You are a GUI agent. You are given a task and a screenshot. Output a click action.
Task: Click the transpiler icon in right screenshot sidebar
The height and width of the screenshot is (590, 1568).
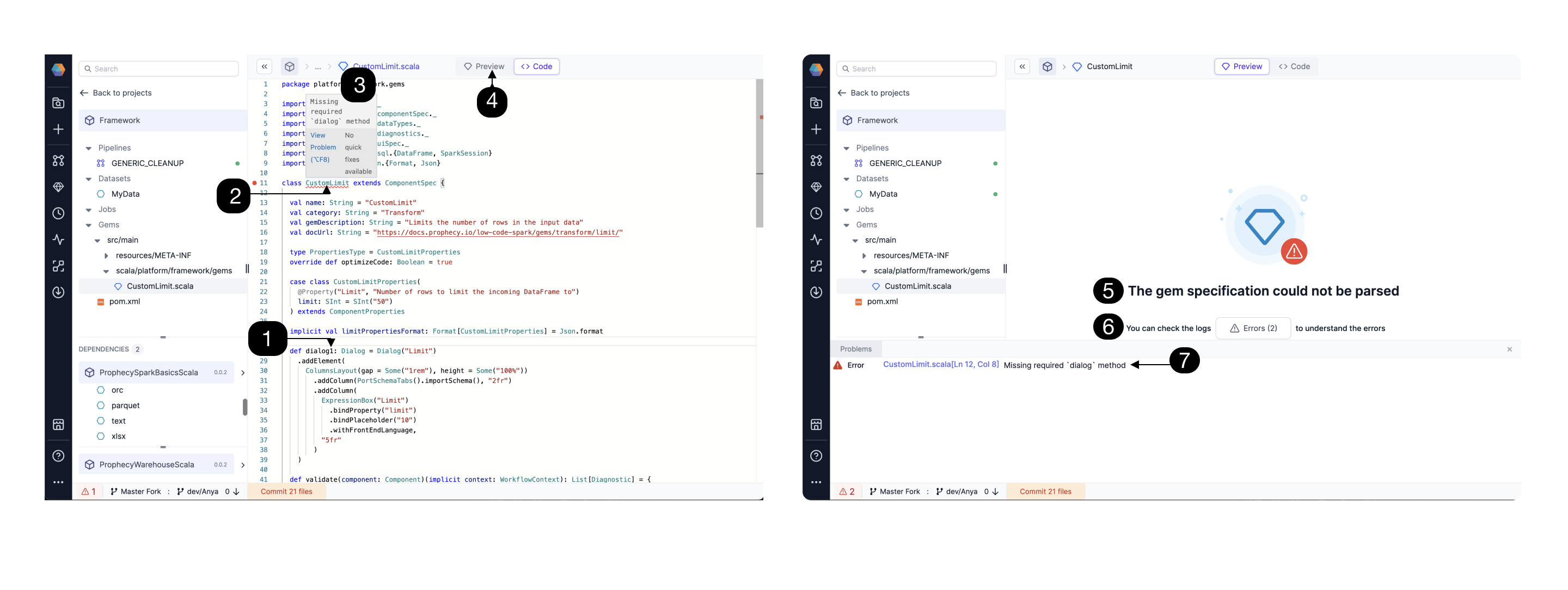point(816,266)
